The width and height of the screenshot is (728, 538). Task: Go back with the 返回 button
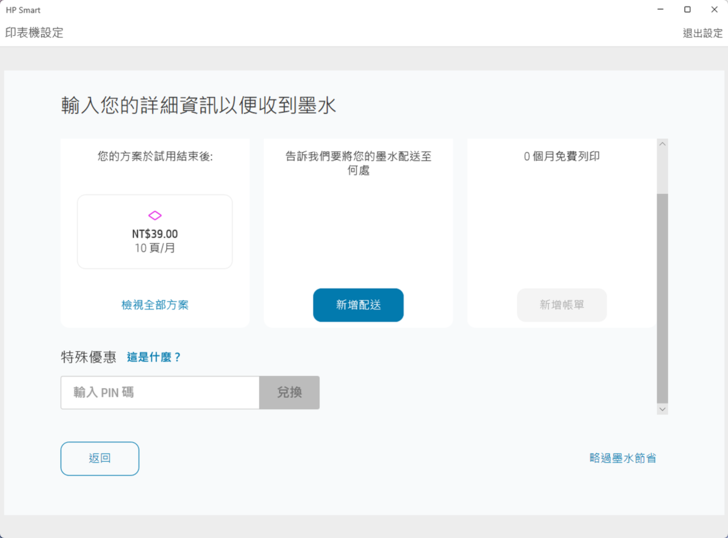point(100,458)
